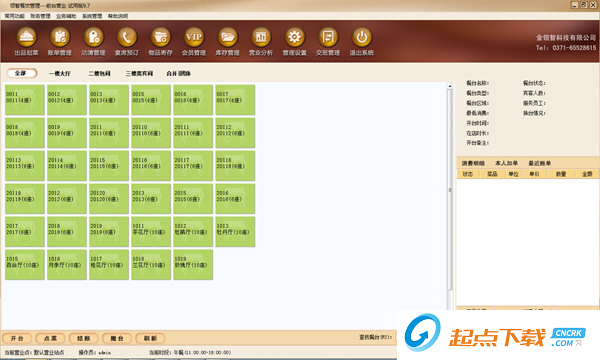Click the table list vertical scrollbar
This screenshot has width=600, height=360.
point(450,189)
